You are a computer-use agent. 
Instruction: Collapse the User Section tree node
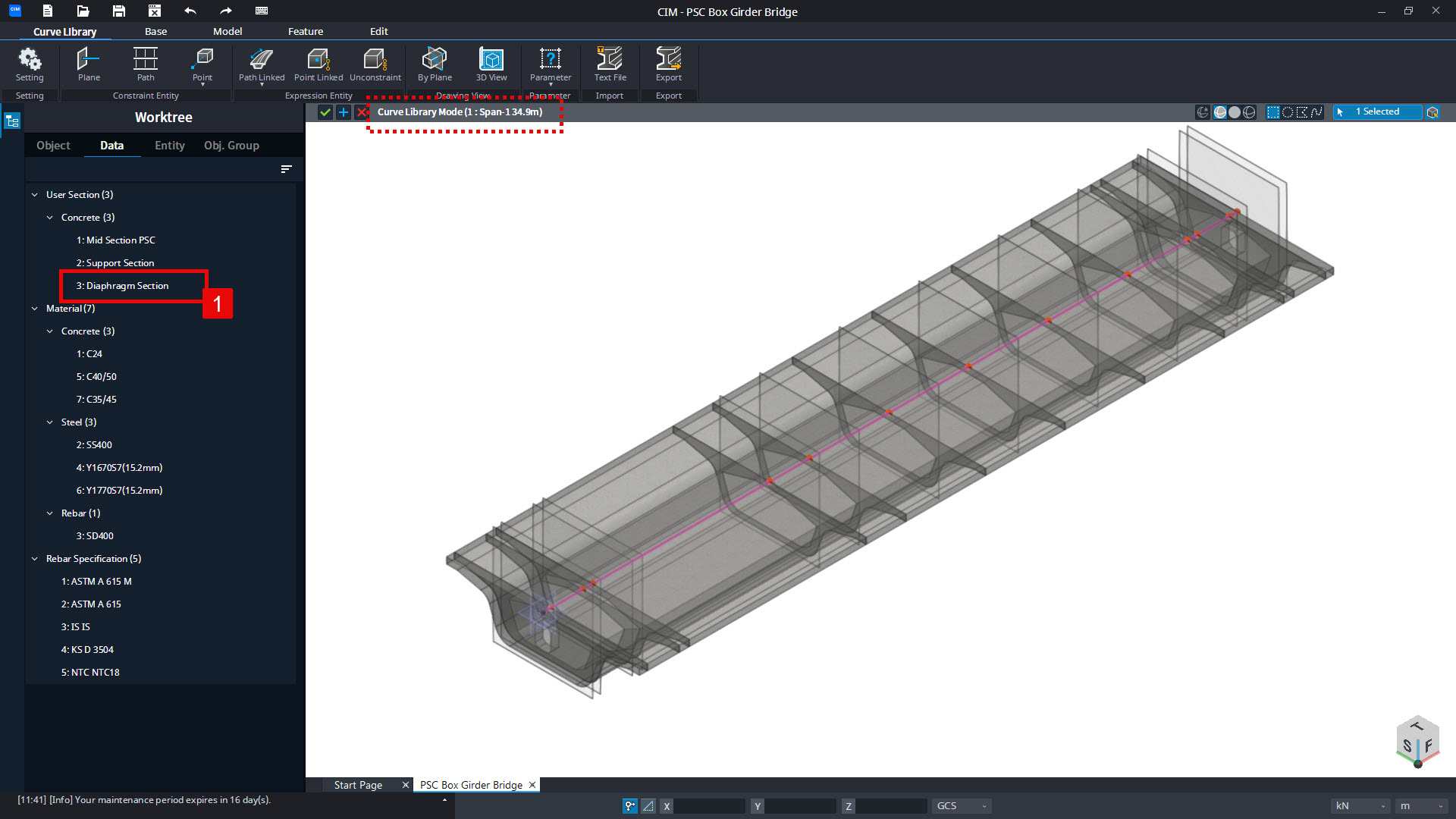(35, 194)
